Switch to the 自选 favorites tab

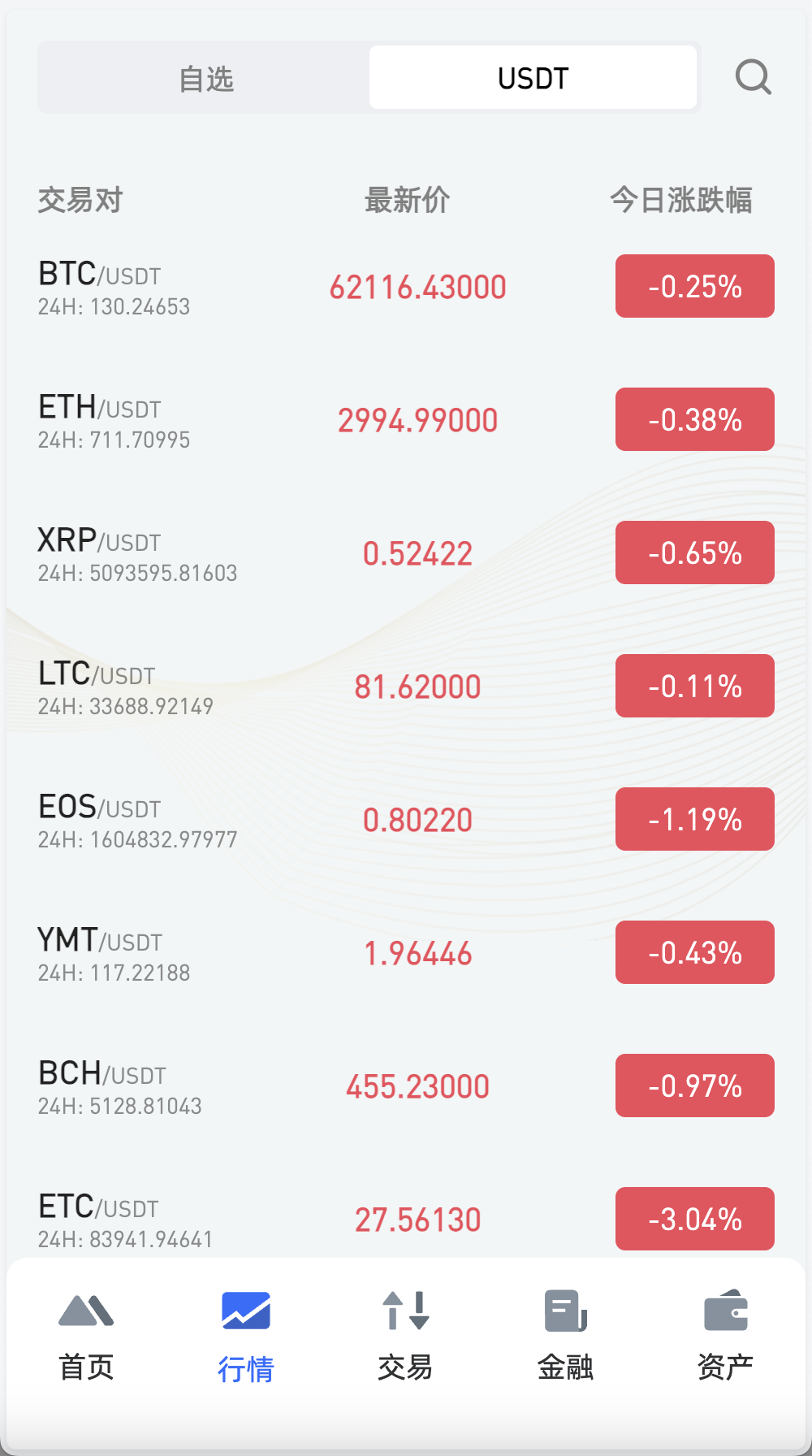[x=206, y=78]
